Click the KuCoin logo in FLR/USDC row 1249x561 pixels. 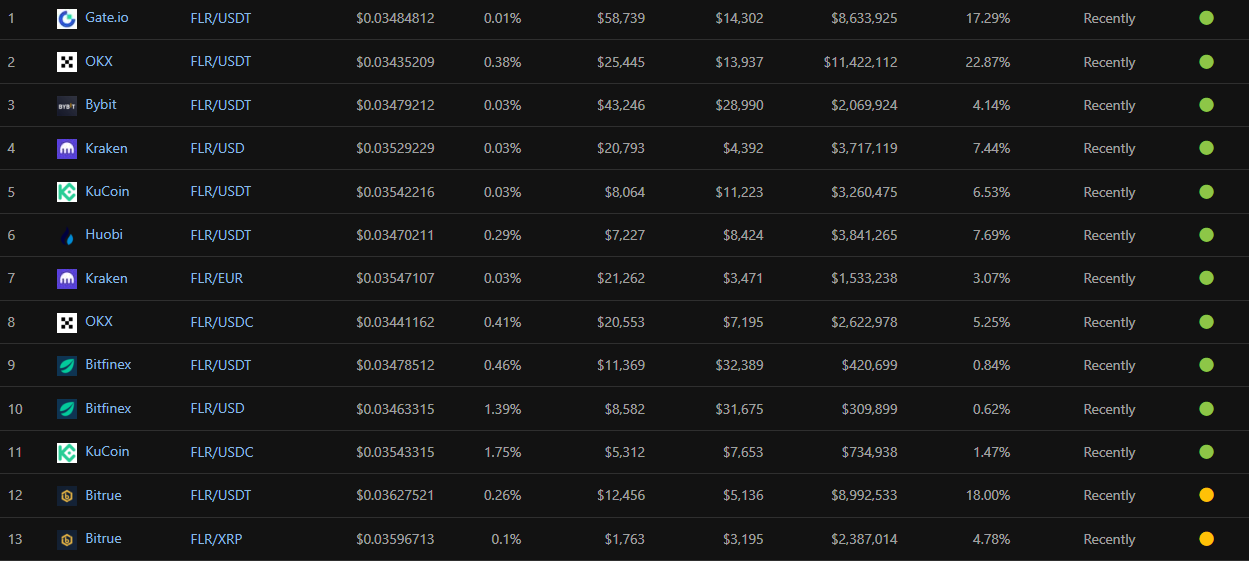(67, 452)
